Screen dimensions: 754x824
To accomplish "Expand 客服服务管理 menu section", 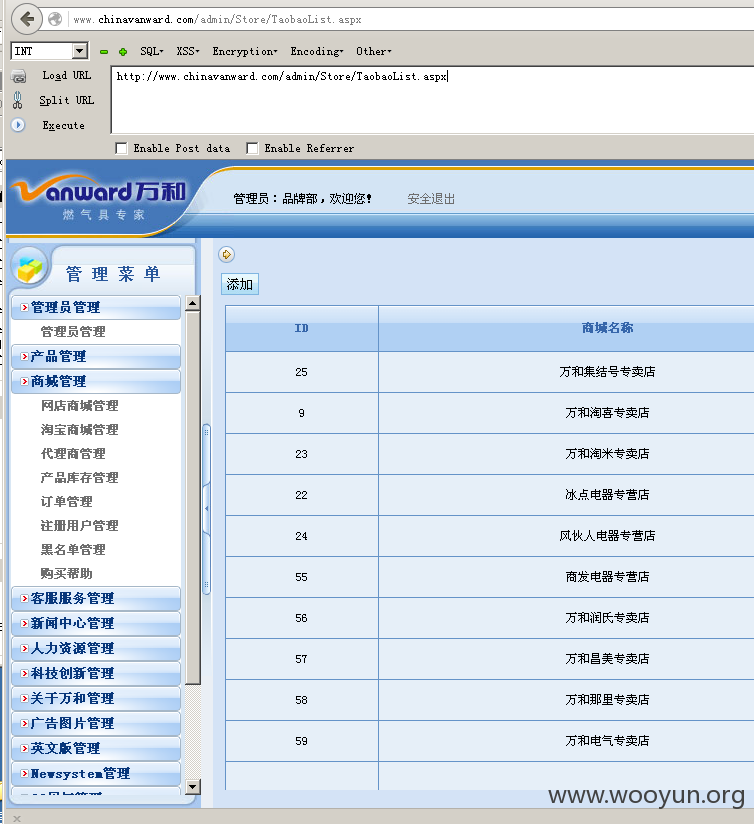I will pyautogui.click(x=96, y=599).
